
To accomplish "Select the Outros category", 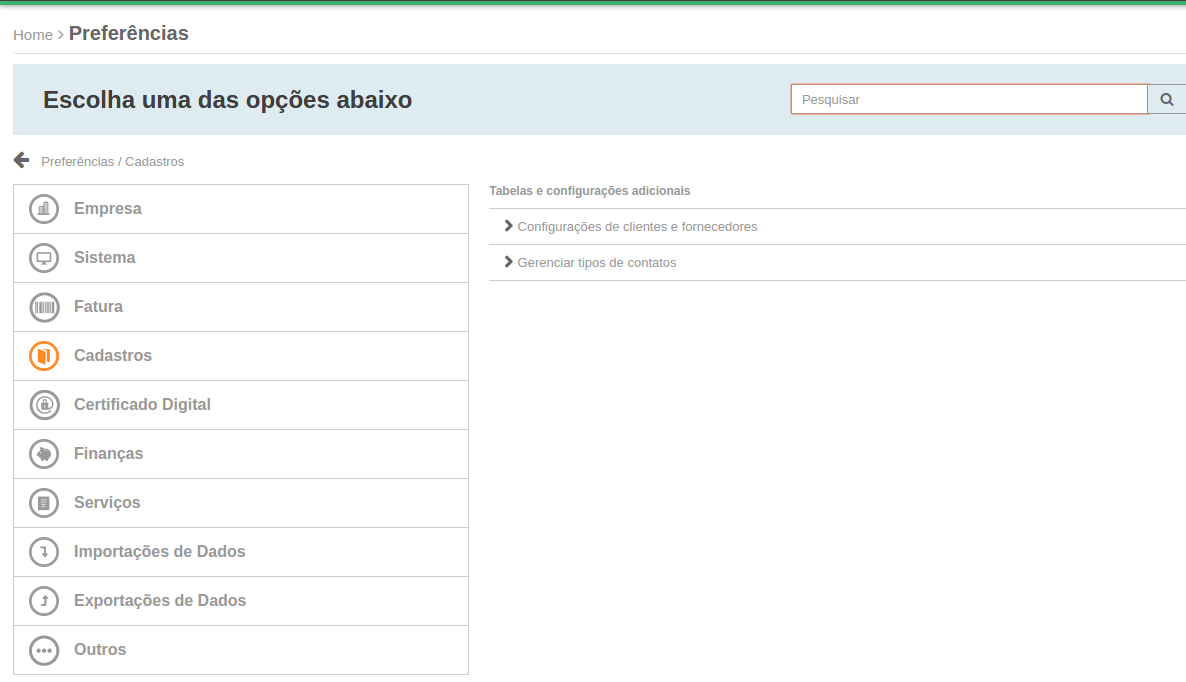I will point(241,649).
